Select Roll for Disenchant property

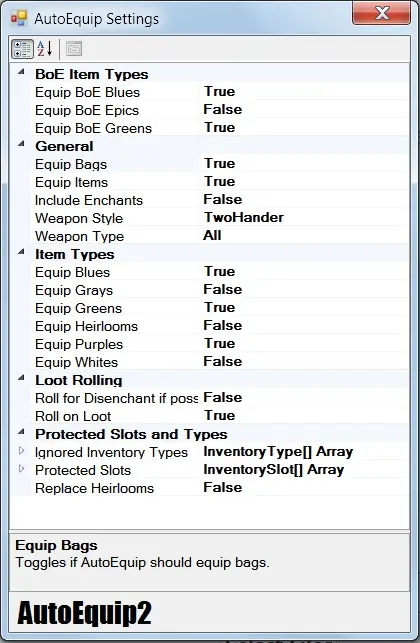tap(116, 399)
